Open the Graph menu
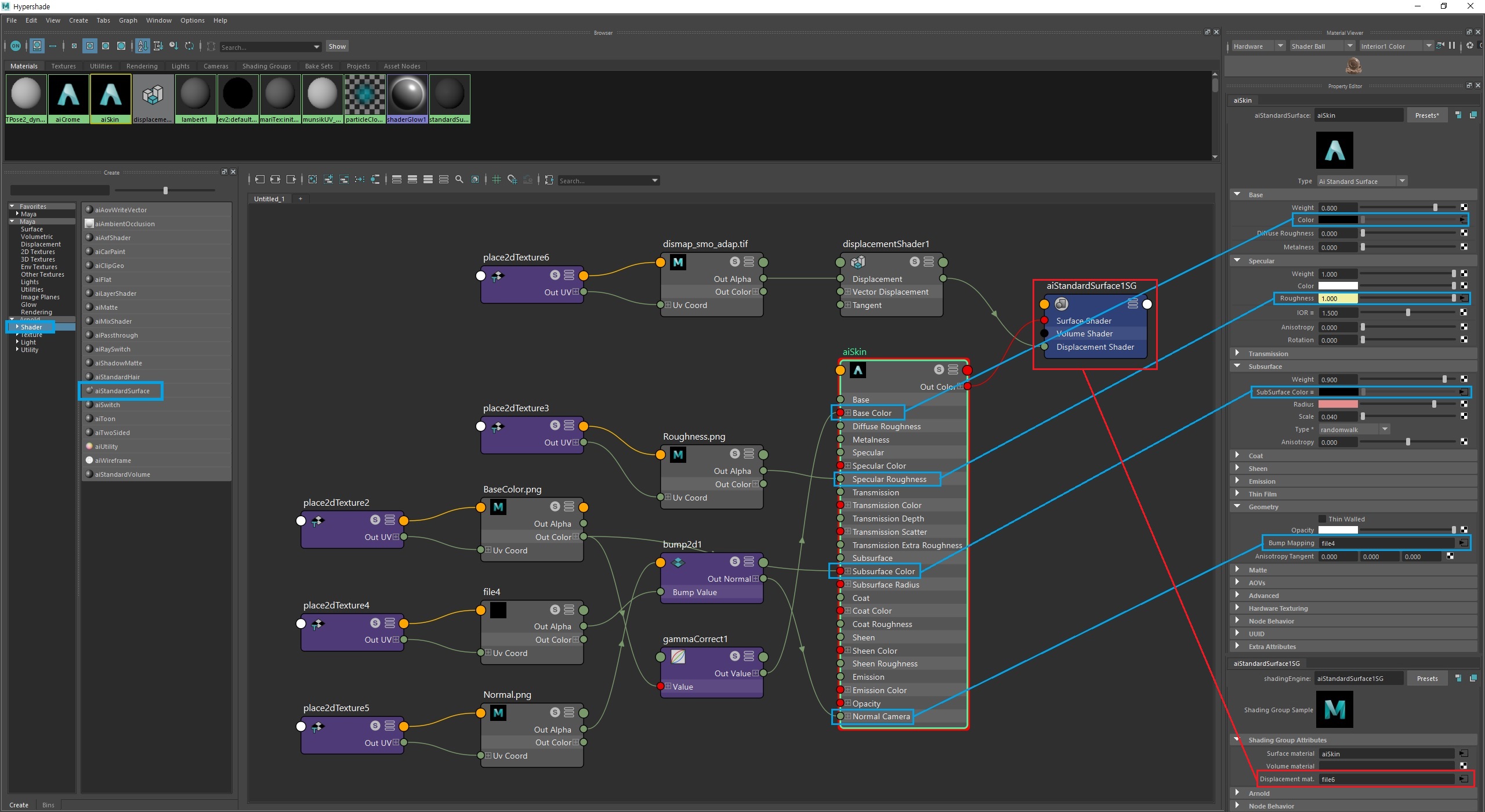The width and height of the screenshot is (1485, 812). pos(128,20)
